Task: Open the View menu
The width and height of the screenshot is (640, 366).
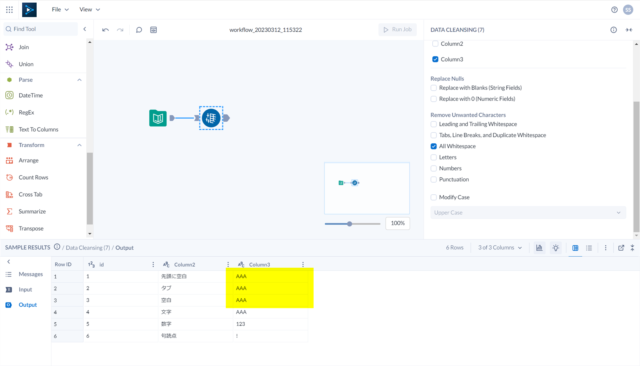Action: (x=89, y=9)
